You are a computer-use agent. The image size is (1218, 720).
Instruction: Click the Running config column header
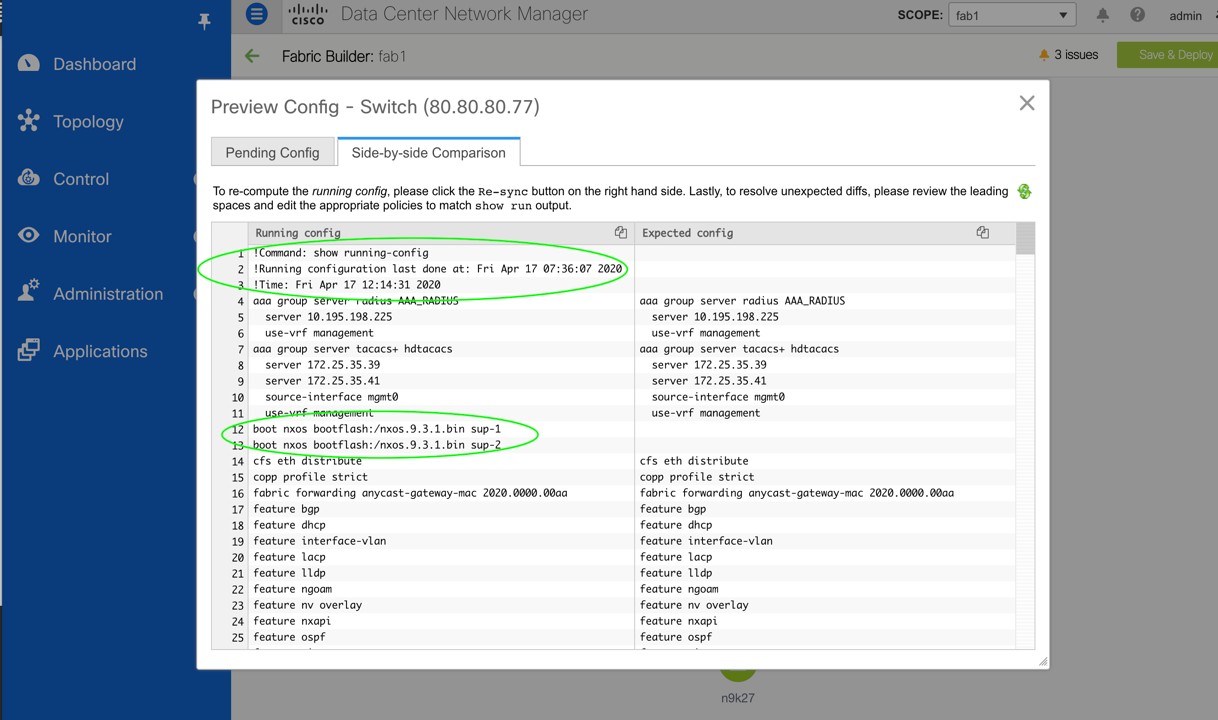tap(298, 233)
